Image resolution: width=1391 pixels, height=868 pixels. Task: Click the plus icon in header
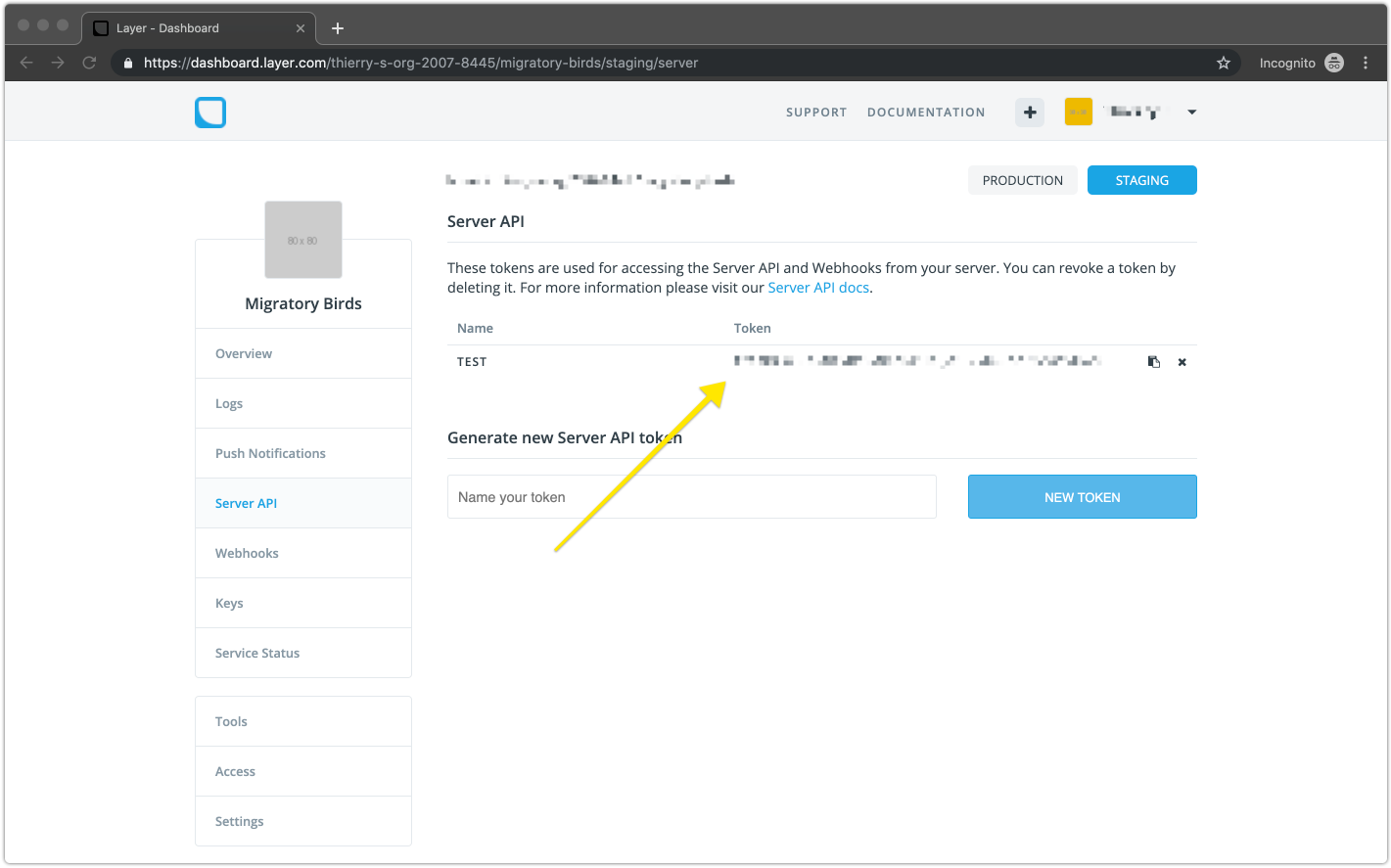point(1030,113)
